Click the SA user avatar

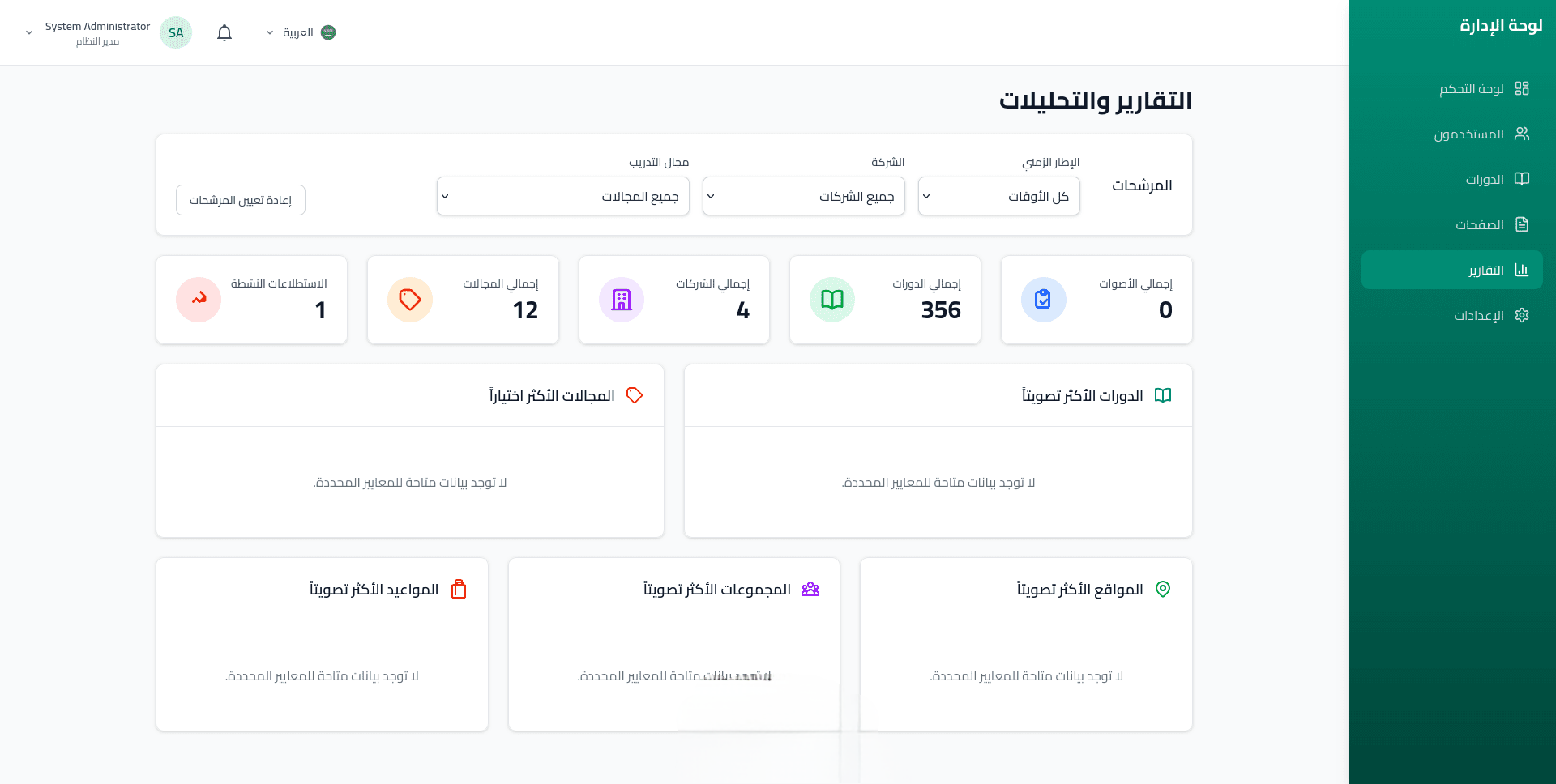click(176, 32)
